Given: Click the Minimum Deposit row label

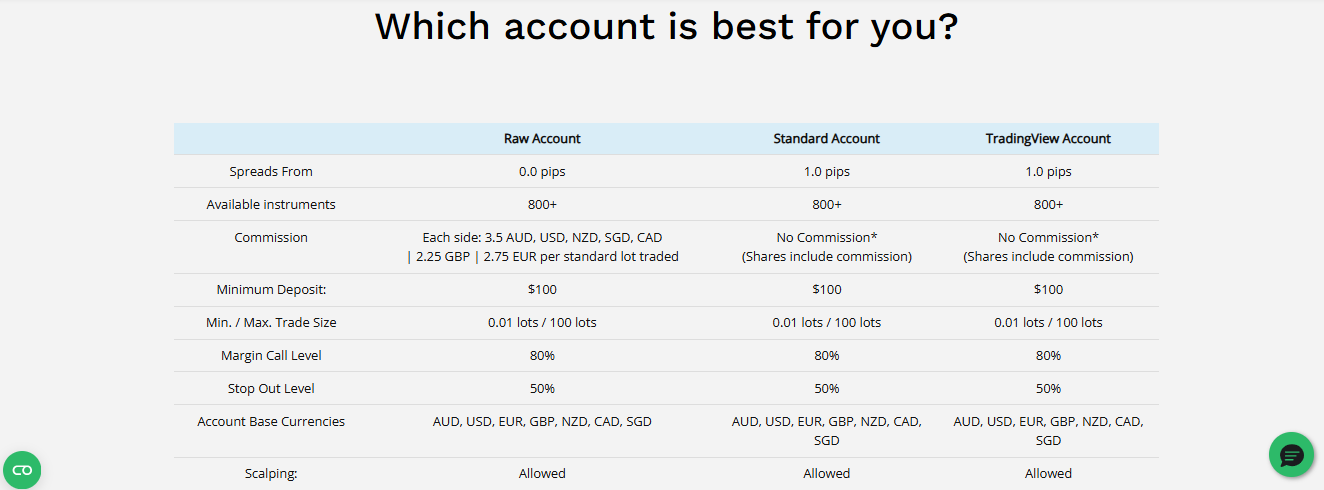Looking at the screenshot, I should pyautogui.click(x=271, y=290).
